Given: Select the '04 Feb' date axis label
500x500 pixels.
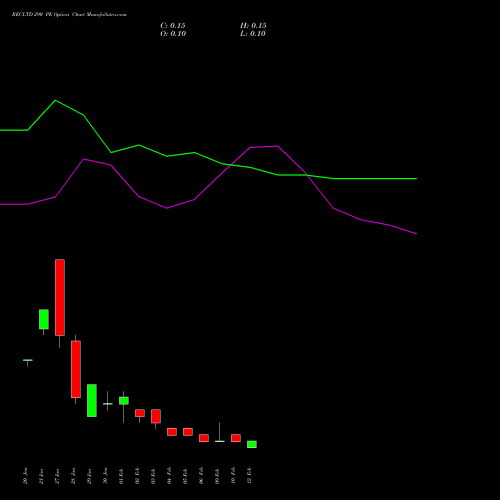Looking at the screenshot, I should click(x=169, y=476).
